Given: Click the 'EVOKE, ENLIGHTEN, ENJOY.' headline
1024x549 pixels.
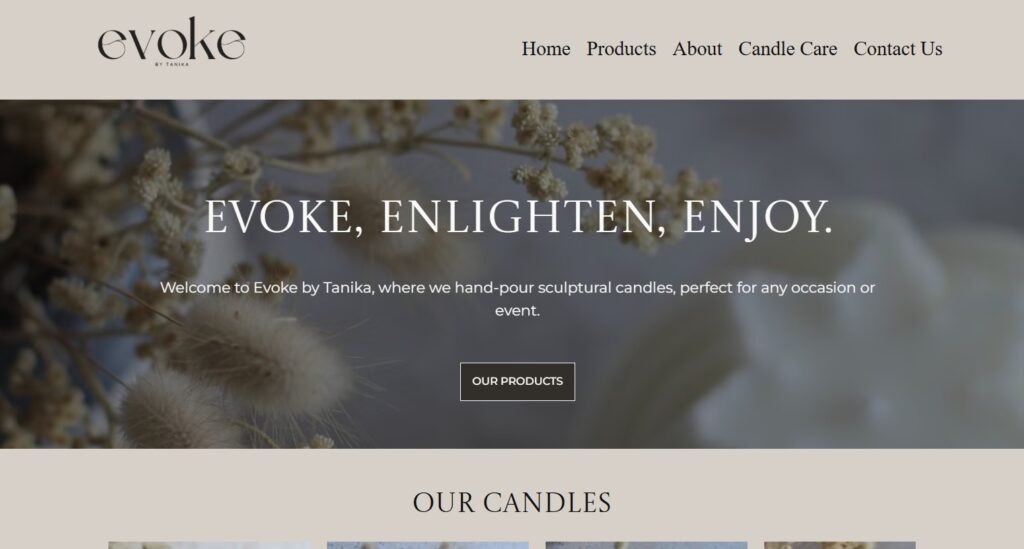Looking at the screenshot, I should [519, 217].
